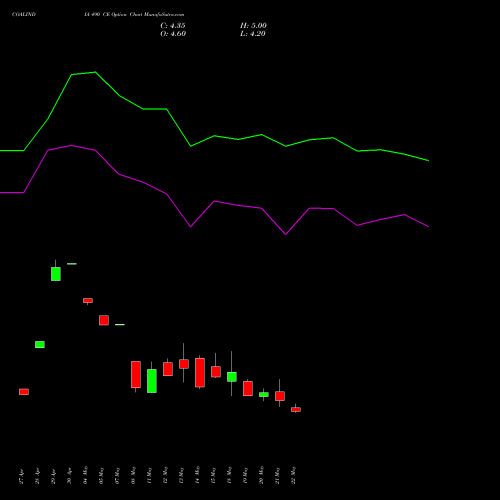Select the last red candlestick for 22 May
Image resolution: width=500 pixels, height=500 pixels.
click(x=296, y=409)
